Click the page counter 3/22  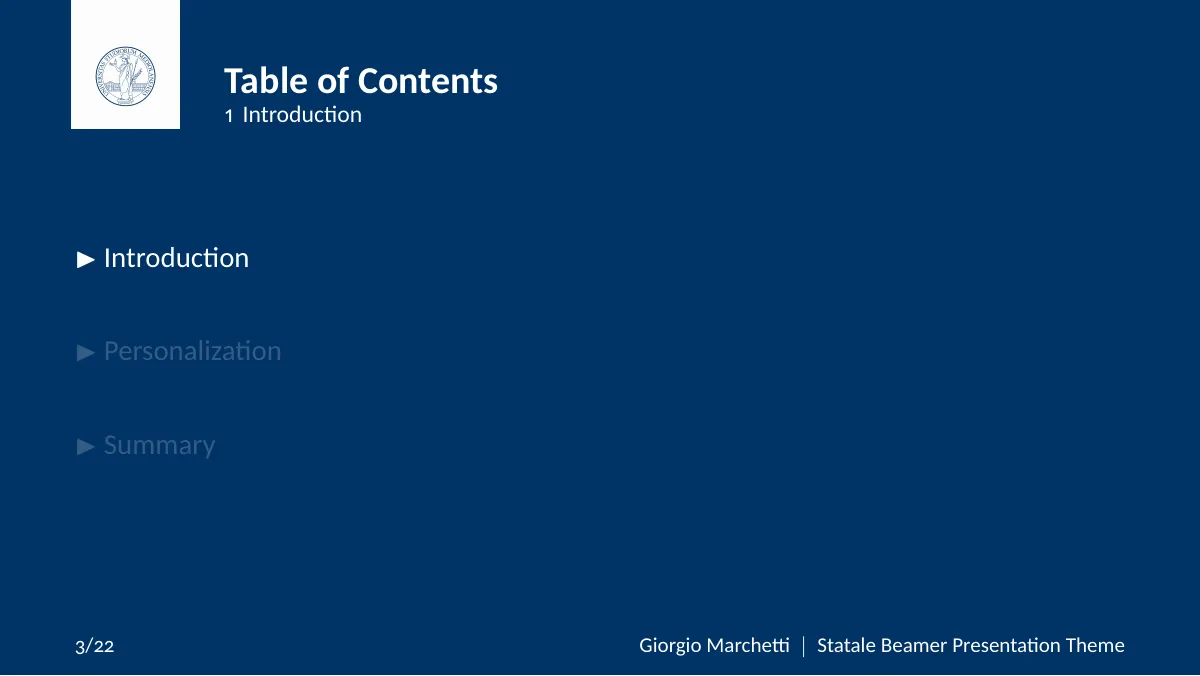click(95, 646)
